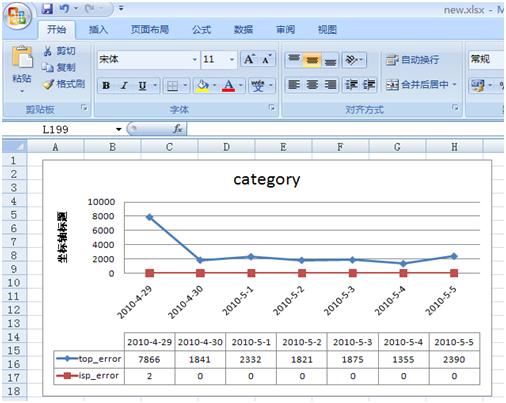
Task: Apply cell borders icon
Action: pyautogui.click(x=173, y=86)
